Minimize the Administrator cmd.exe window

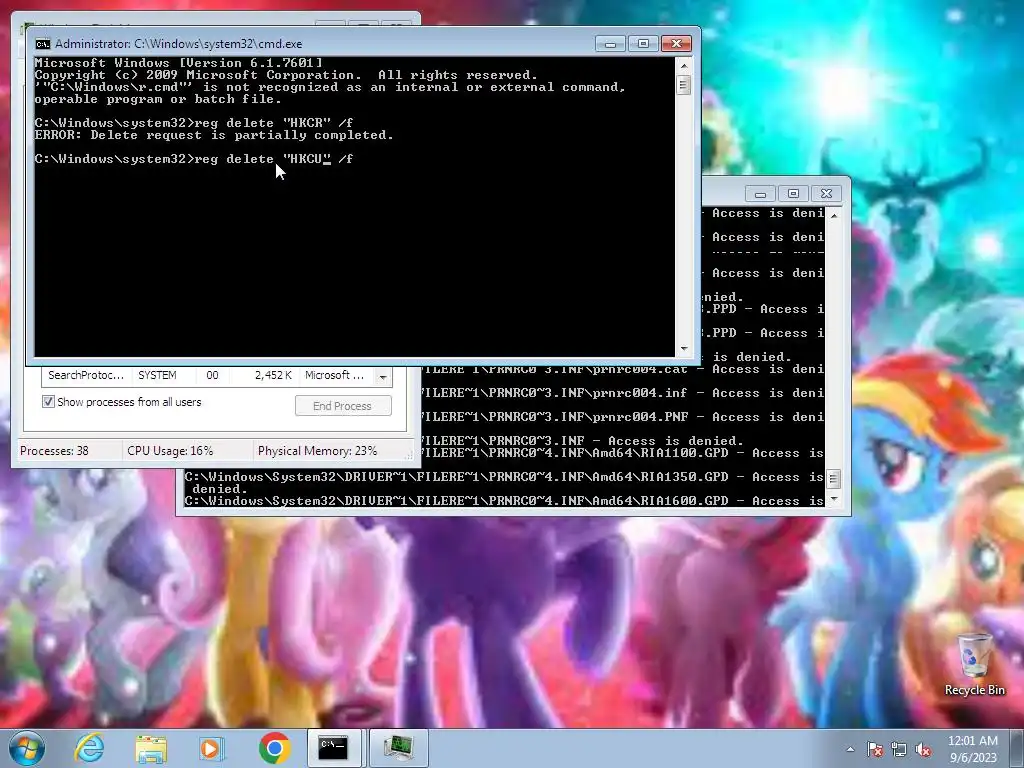610,44
